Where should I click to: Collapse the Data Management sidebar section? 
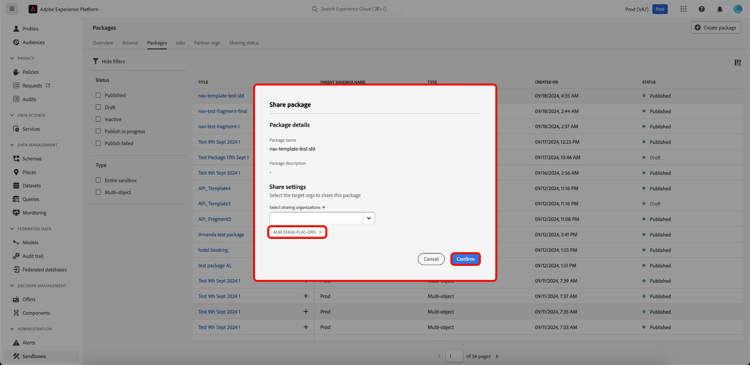(x=12, y=145)
